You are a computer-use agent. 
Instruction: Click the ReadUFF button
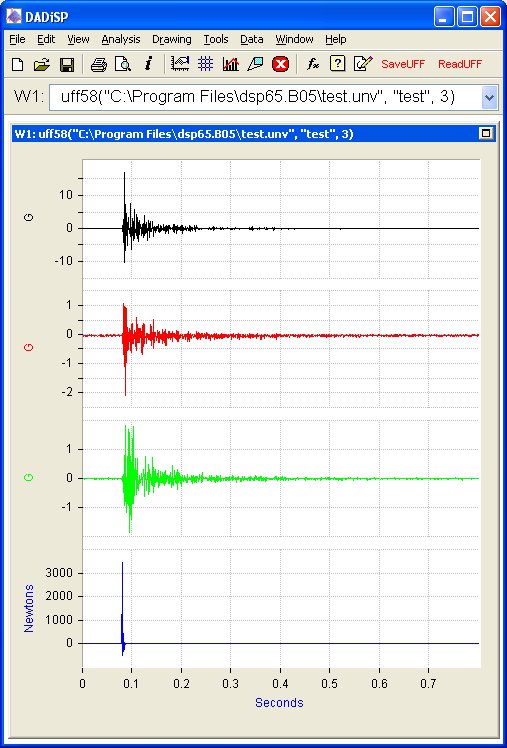point(460,64)
